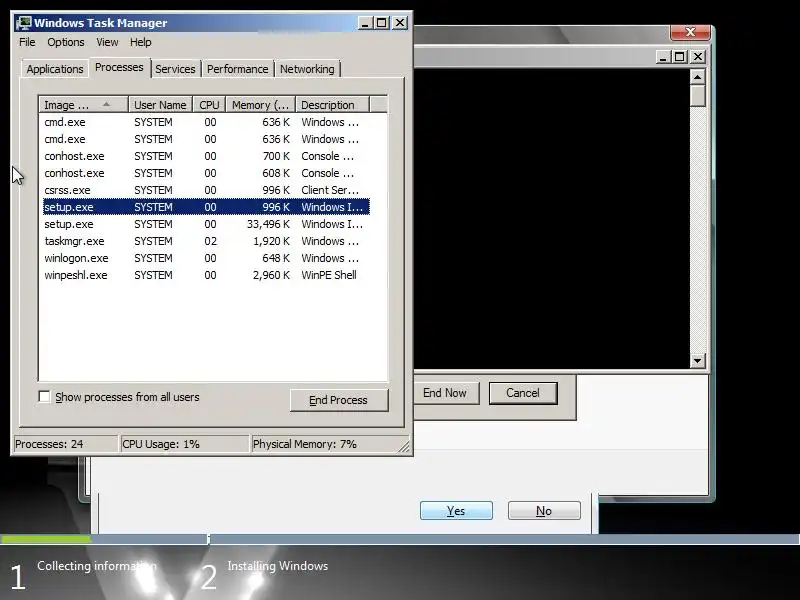Open the View menu
800x600 pixels.
pos(107,42)
